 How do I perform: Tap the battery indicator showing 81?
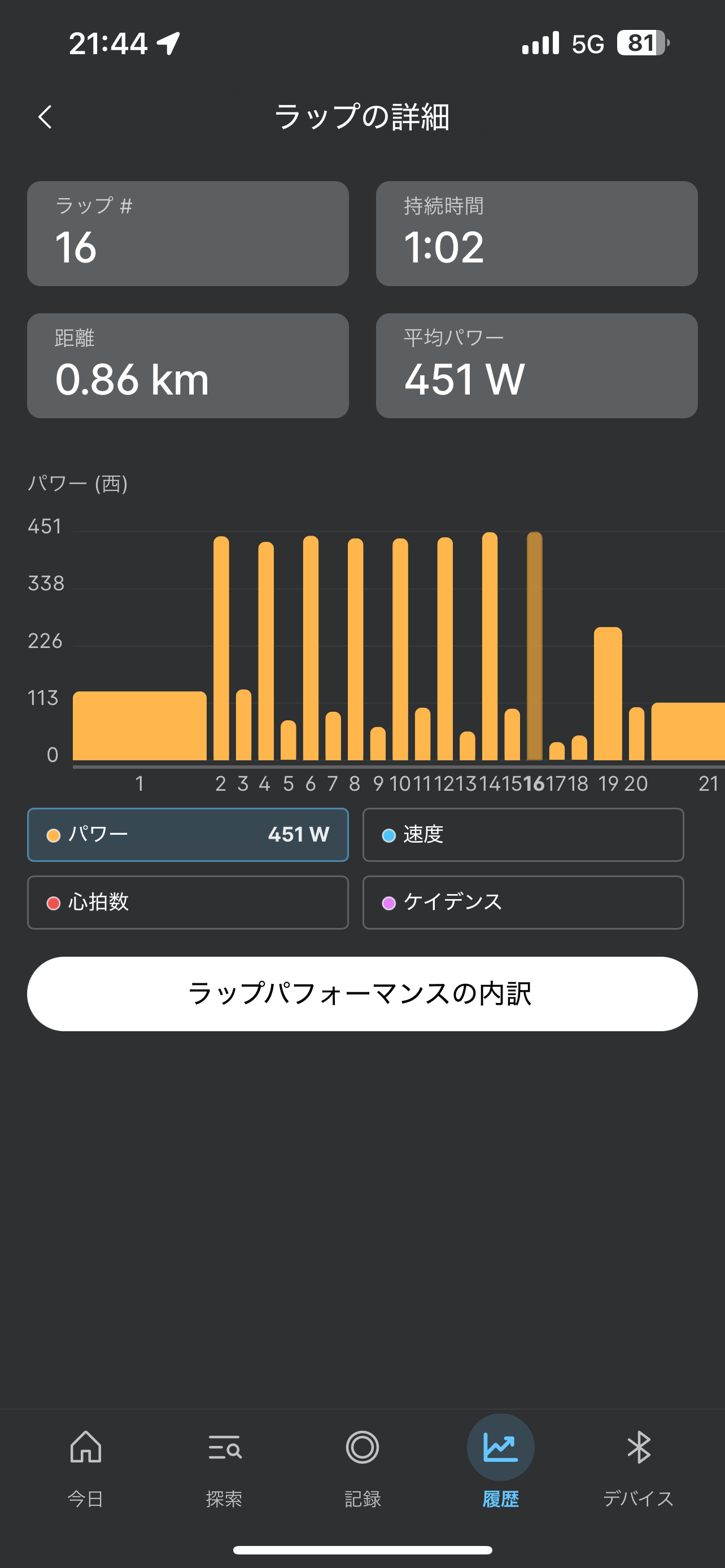(x=643, y=43)
